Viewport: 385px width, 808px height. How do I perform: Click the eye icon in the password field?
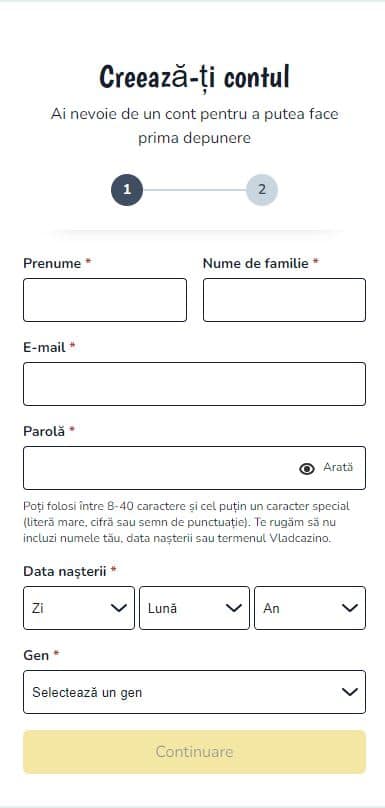(x=307, y=468)
